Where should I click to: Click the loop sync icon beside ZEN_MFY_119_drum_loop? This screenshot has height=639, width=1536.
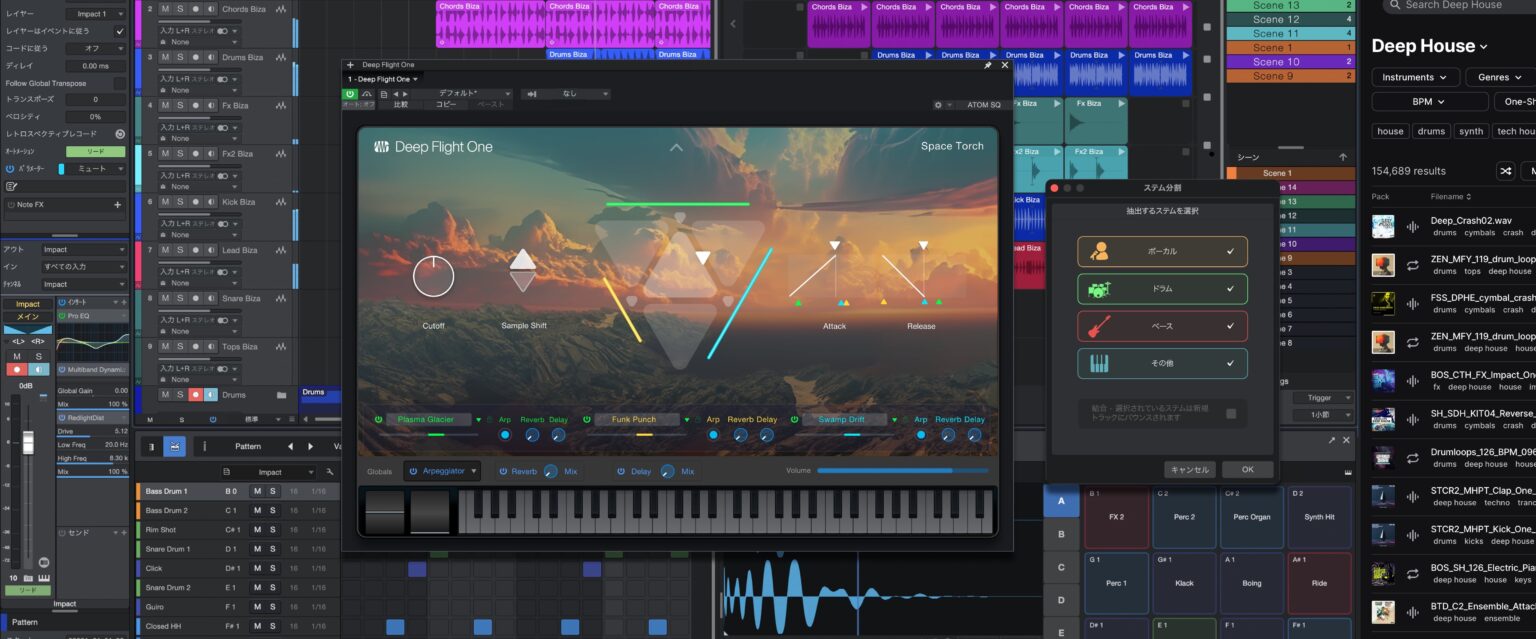coord(1413,264)
